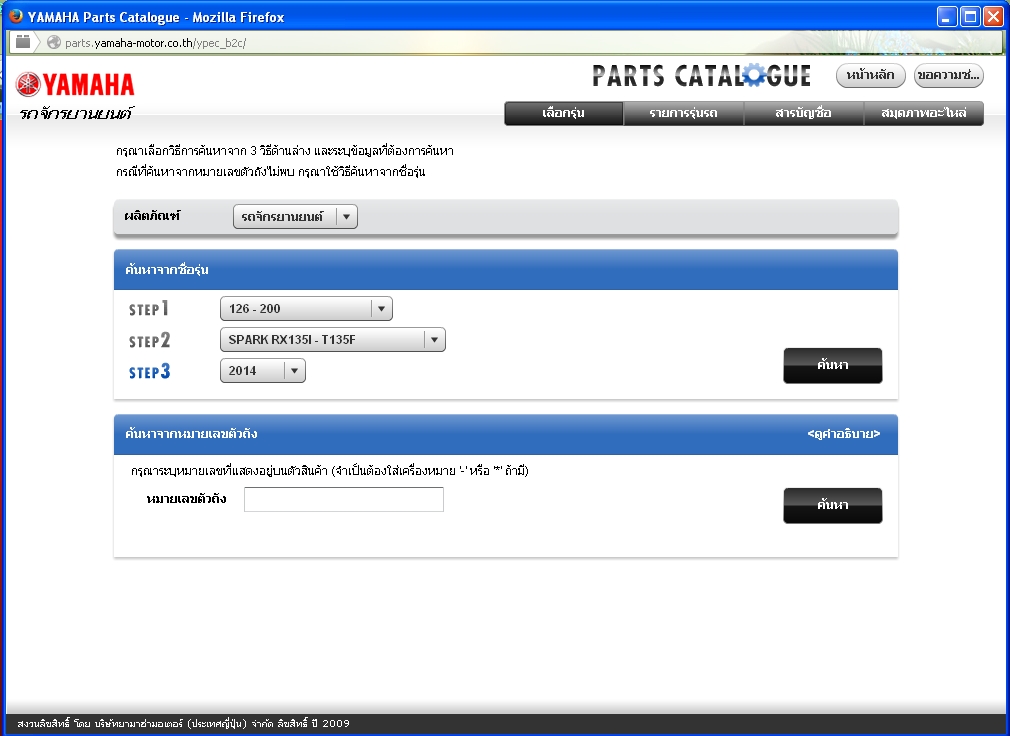Open the STEP 1 displacement dropdown showing 126 - 200
The height and width of the screenshot is (736, 1010).
(306, 308)
